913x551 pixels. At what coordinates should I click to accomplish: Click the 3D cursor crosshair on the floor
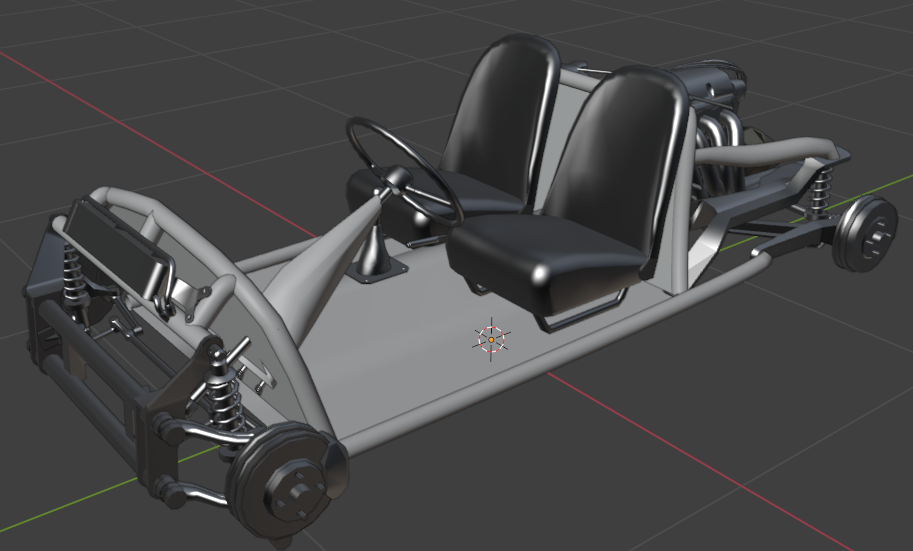491,339
